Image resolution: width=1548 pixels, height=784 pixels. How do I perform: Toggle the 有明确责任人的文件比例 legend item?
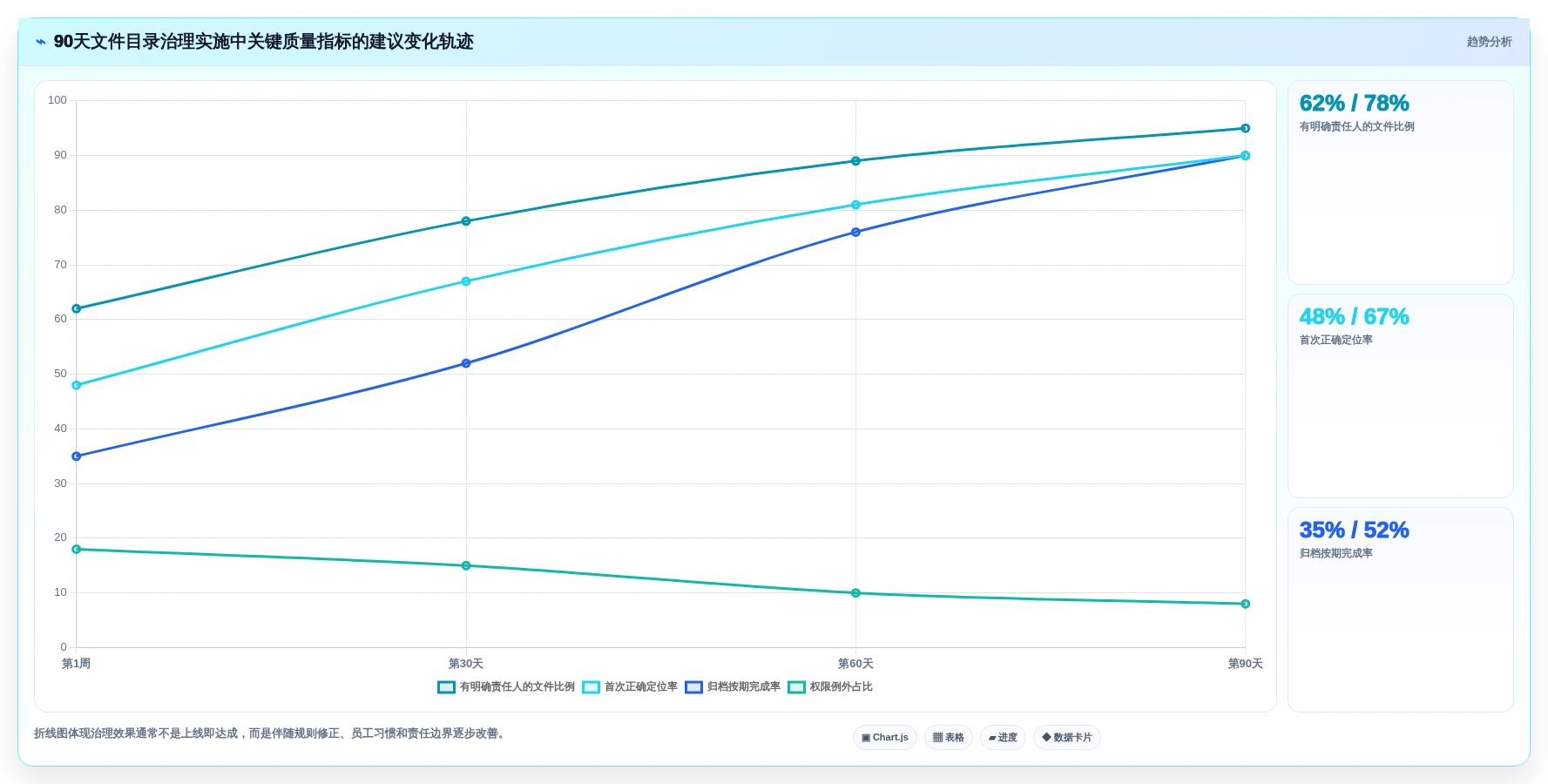coord(506,687)
